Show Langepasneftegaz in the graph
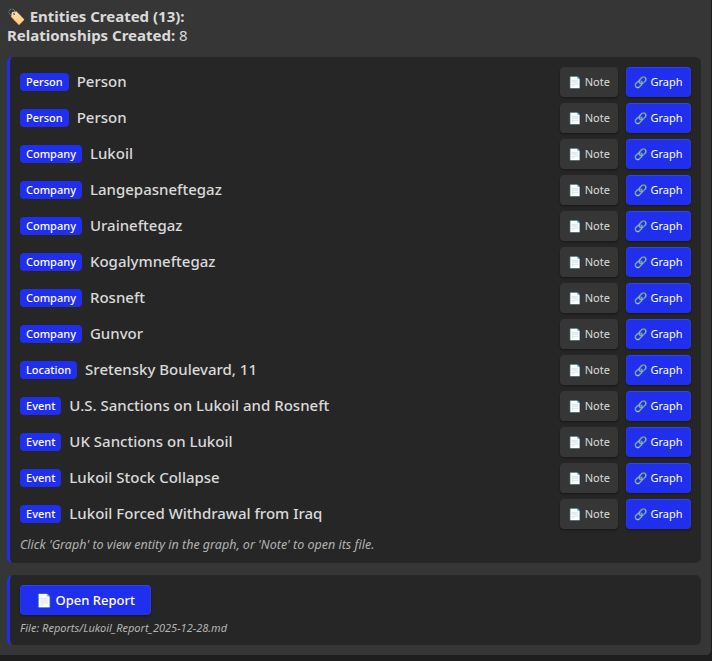The height and width of the screenshot is (661, 712). (658, 190)
